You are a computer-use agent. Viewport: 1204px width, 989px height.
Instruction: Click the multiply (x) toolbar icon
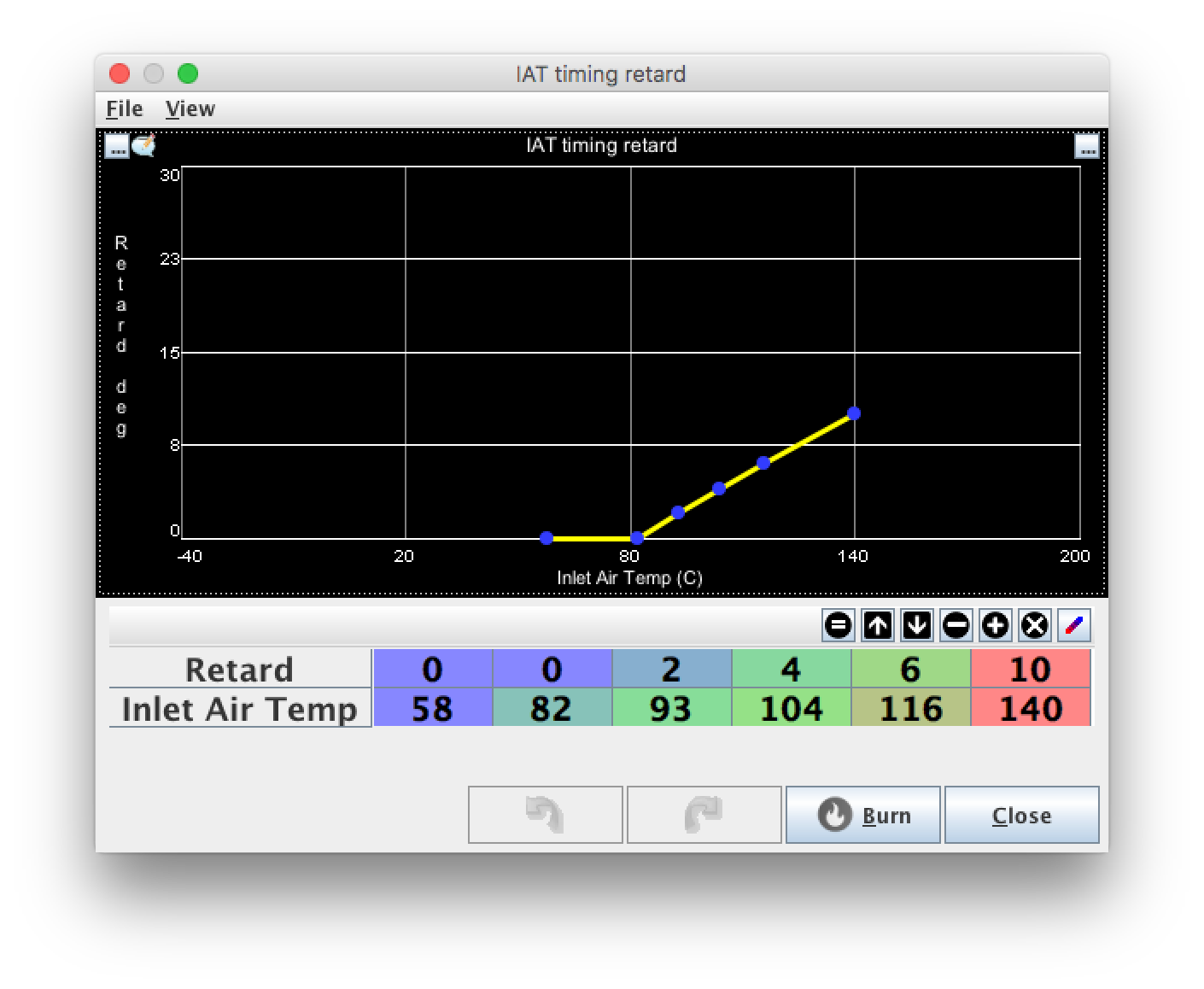[x=1034, y=626]
